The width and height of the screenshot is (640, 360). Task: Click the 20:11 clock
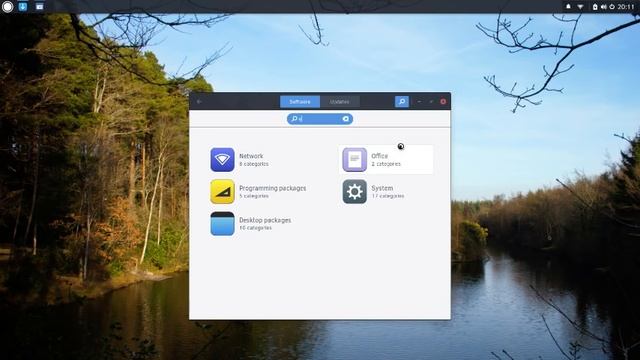pyautogui.click(x=626, y=7)
